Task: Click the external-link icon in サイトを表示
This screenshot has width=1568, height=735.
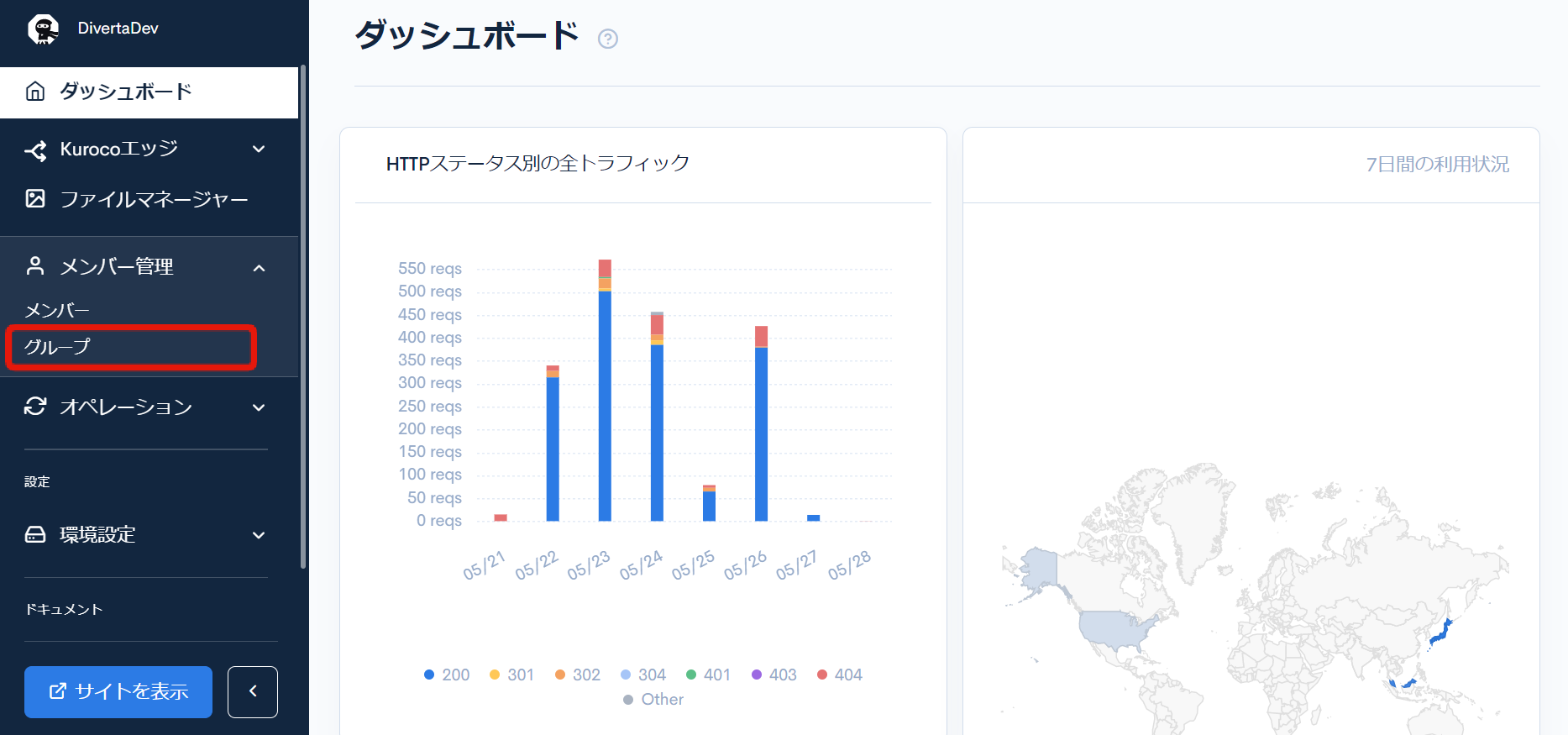Action: [x=57, y=691]
